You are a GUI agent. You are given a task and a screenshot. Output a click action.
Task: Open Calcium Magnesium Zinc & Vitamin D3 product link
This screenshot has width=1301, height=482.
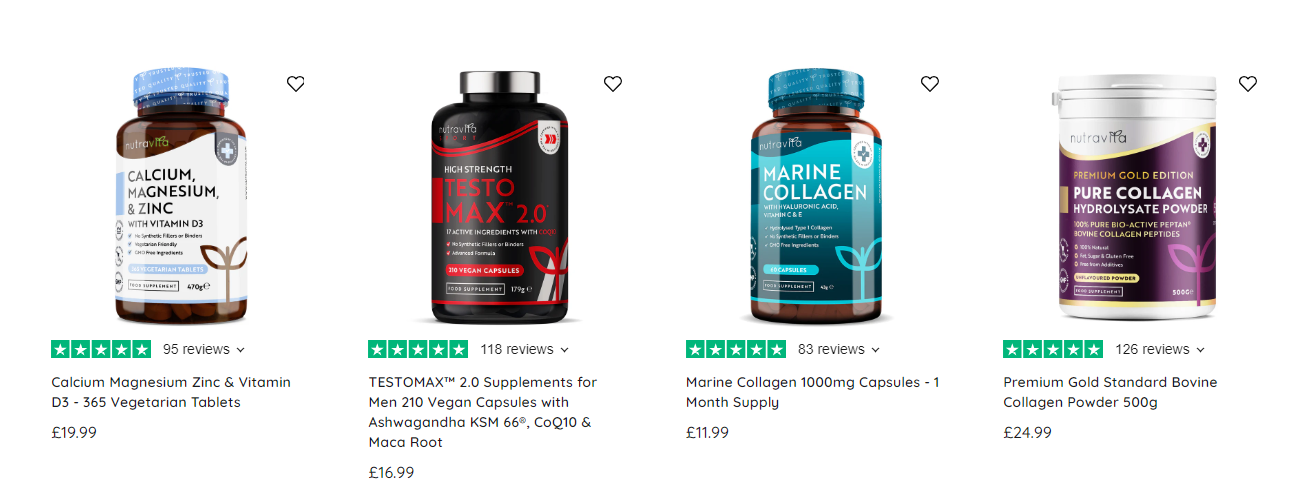coord(171,392)
